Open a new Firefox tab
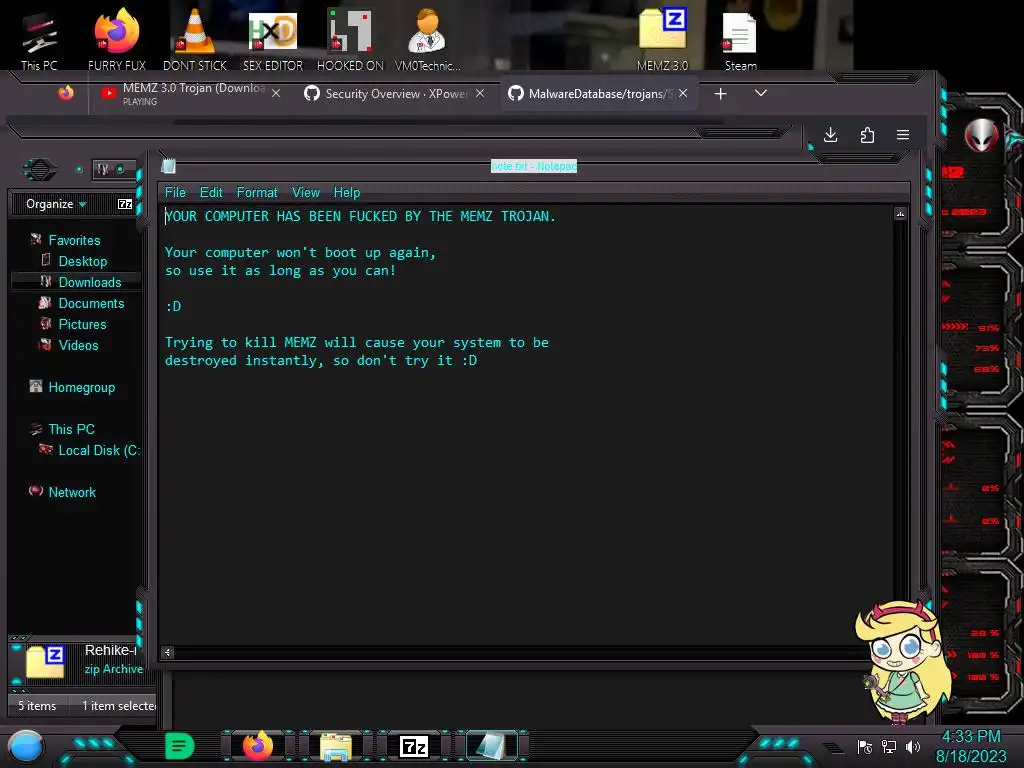The width and height of the screenshot is (1024, 768). [720, 94]
